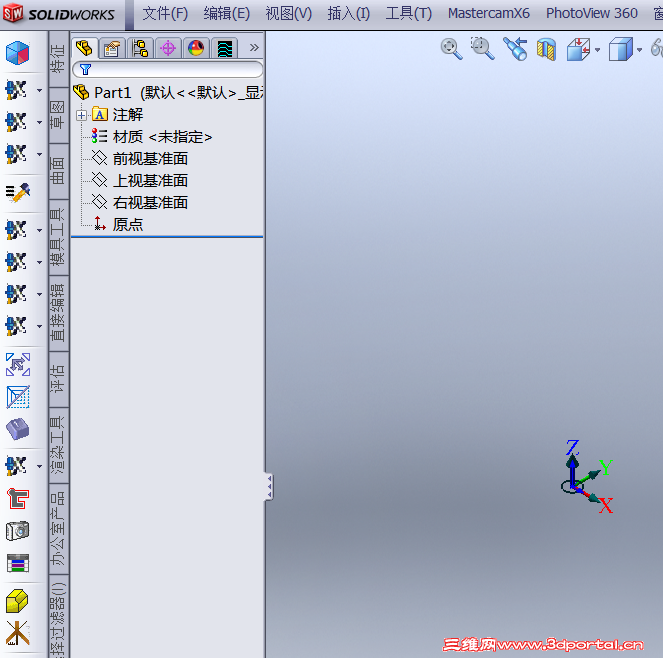Select the 原点 origin item
Viewport: 663px width, 658px height.
click(x=118, y=224)
